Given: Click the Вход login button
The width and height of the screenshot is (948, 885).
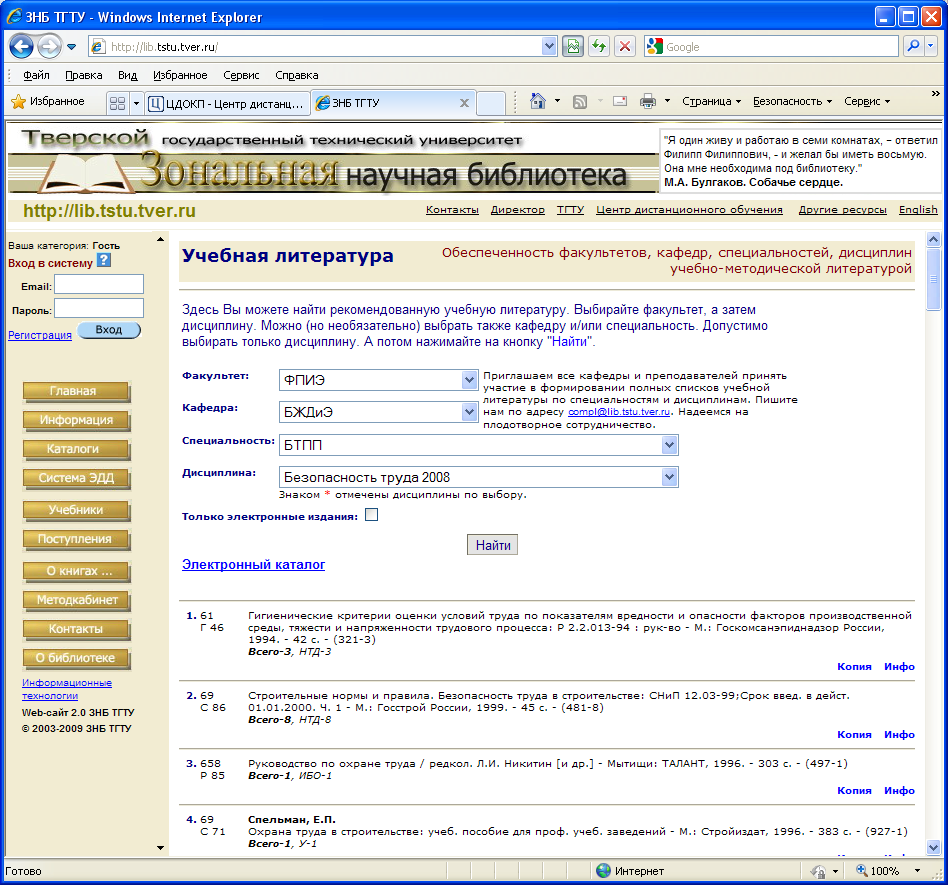Looking at the screenshot, I should coord(109,330).
